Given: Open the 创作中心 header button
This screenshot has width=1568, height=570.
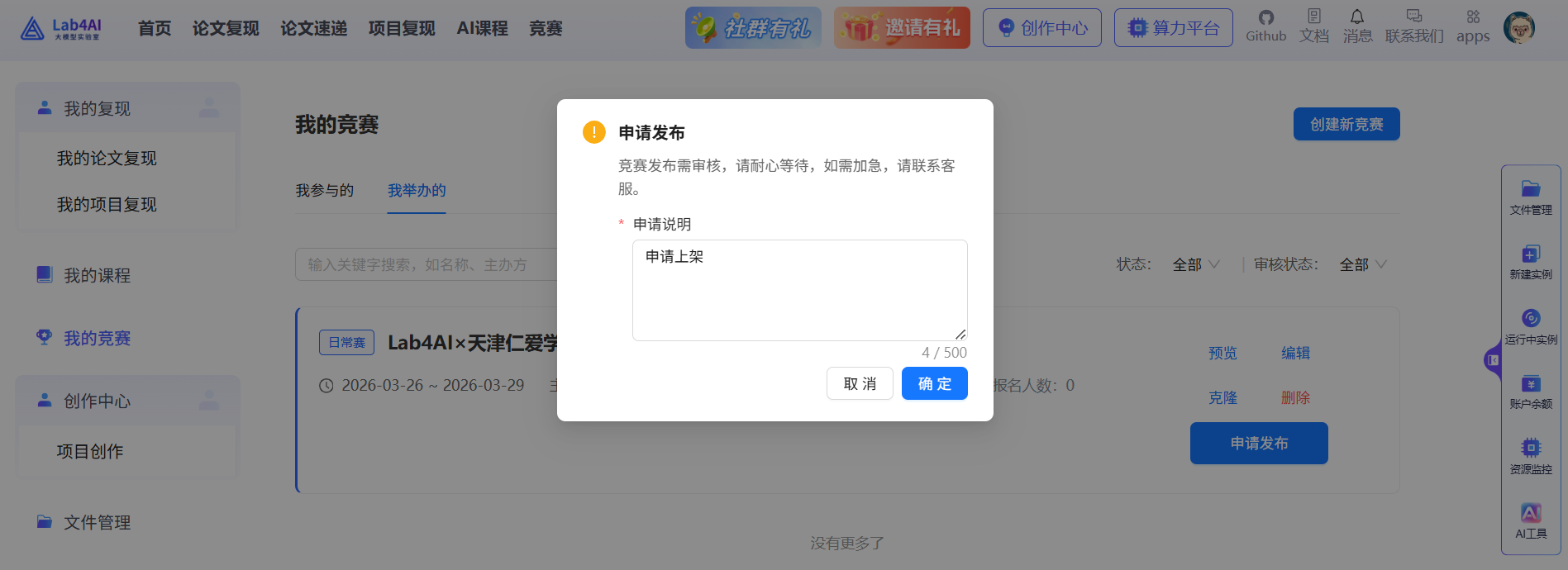Looking at the screenshot, I should (1041, 27).
